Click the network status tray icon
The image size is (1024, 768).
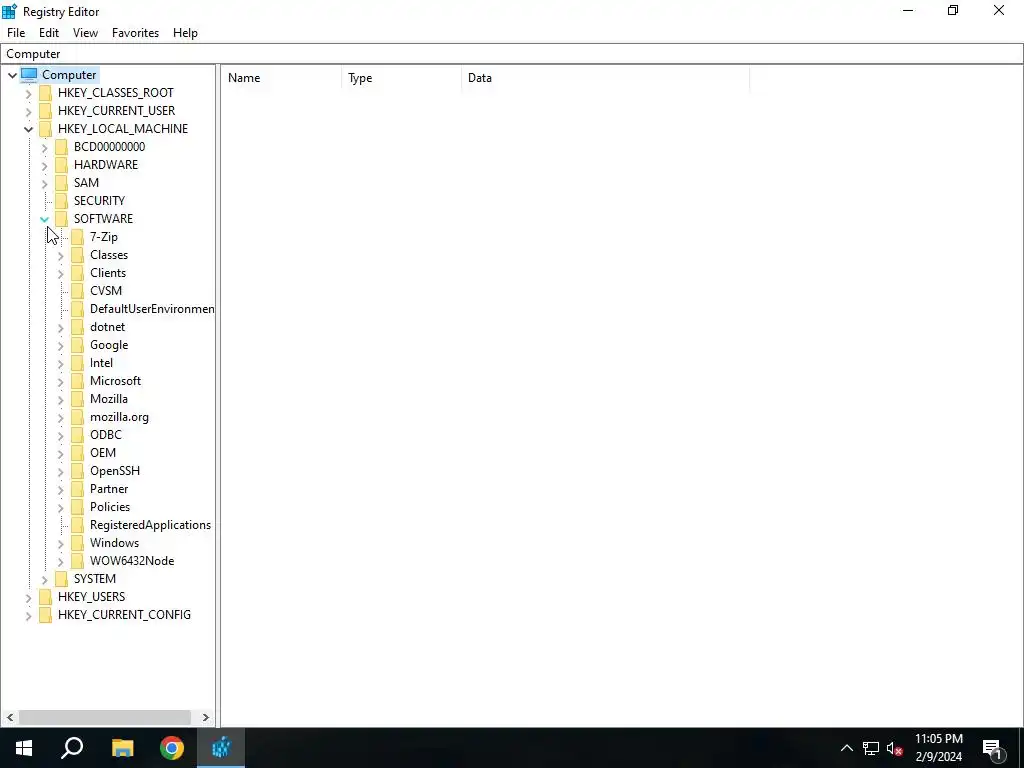(x=871, y=748)
